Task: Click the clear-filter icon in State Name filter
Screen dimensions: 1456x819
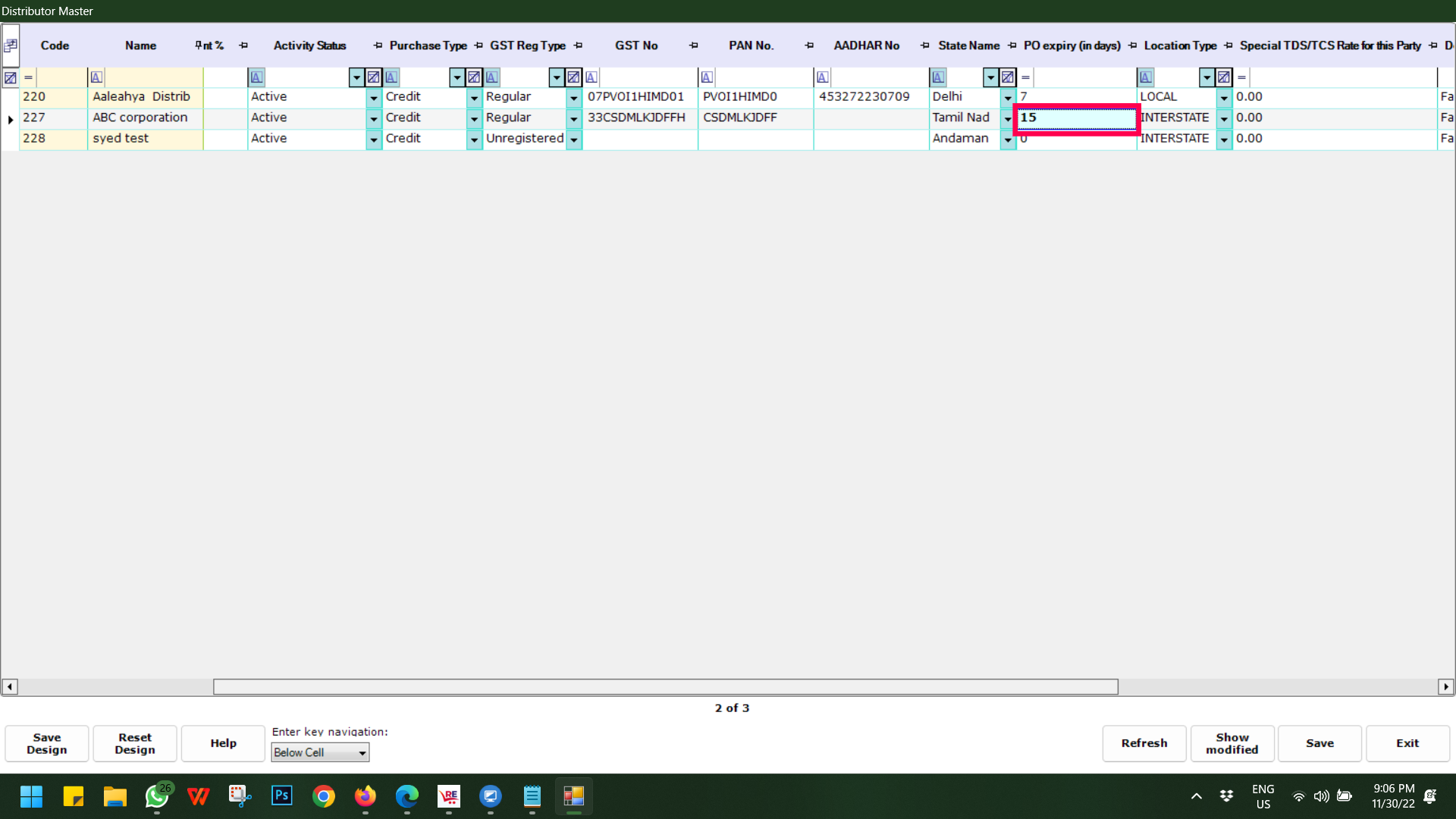Action: [x=1007, y=77]
